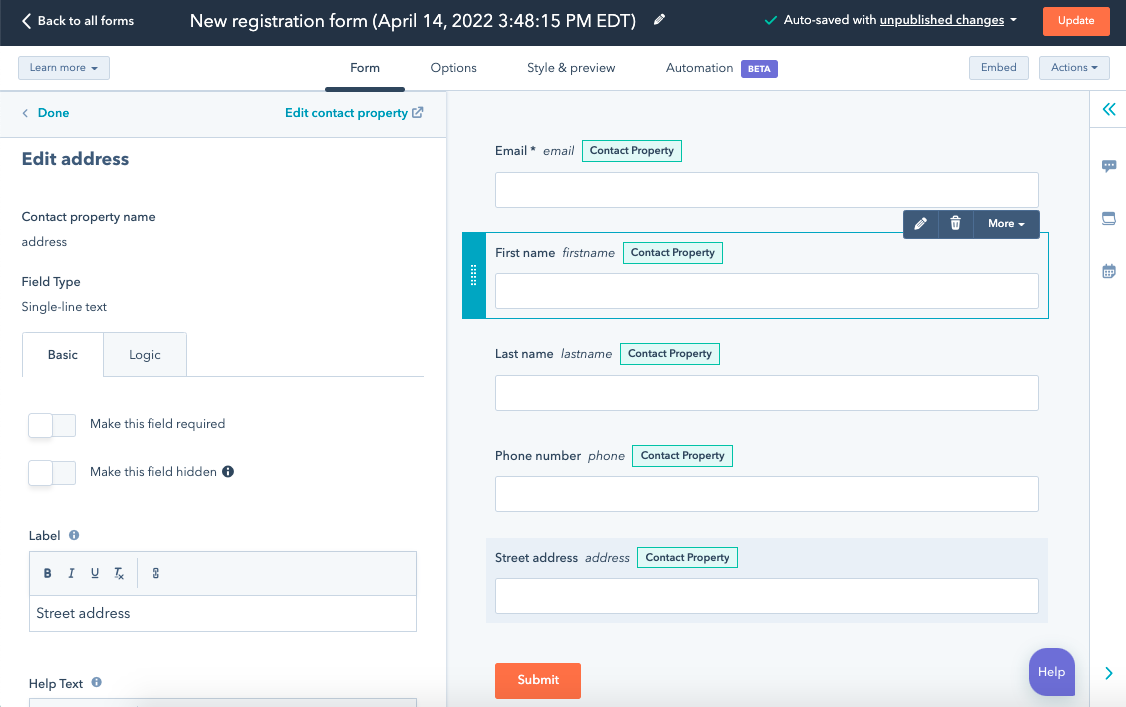Open the More menu on First name field
1126x707 pixels.
(x=1006, y=224)
